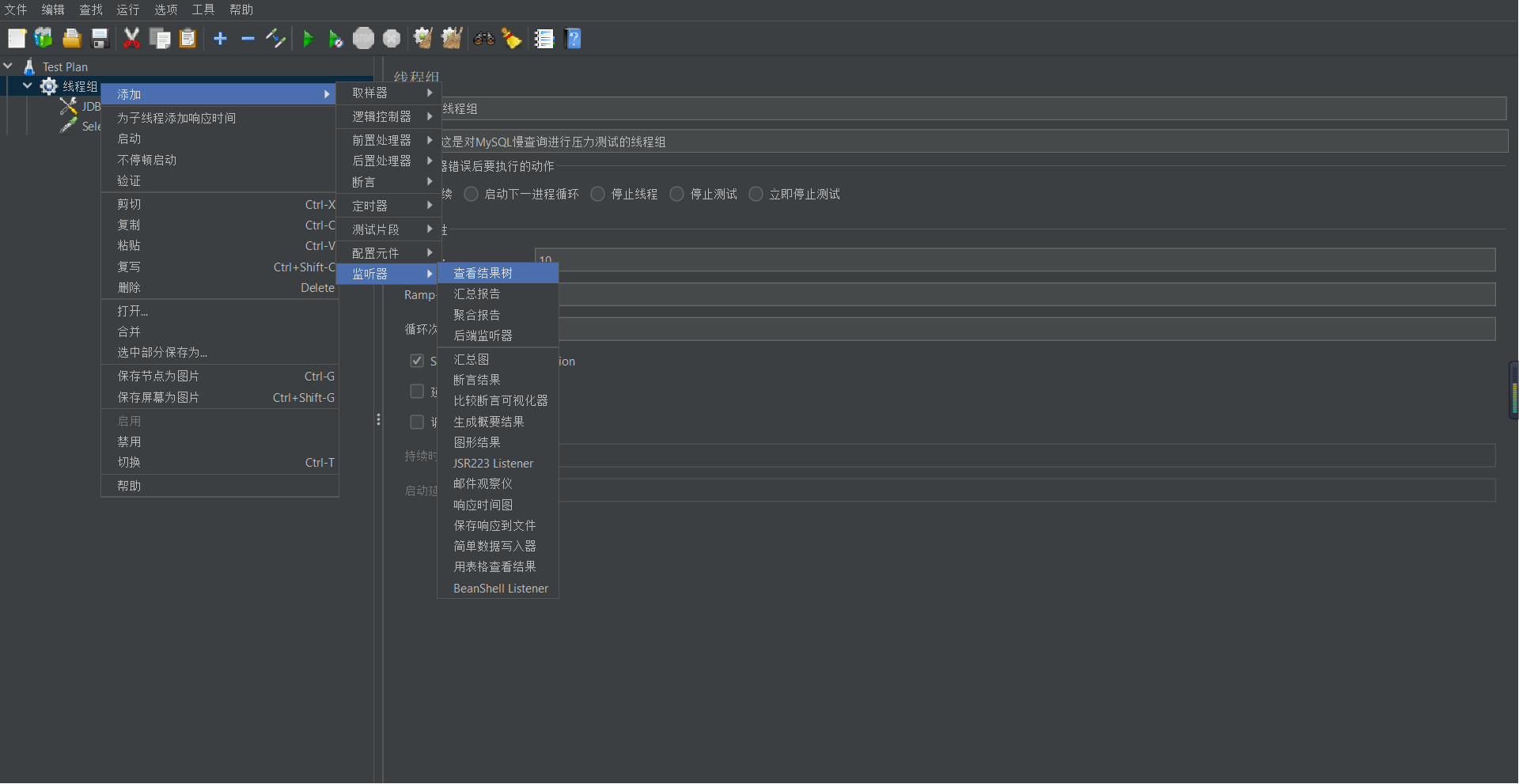Image resolution: width=1519 pixels, height=784 pixels.
Task: Choose 汇总报告 from the listener list
Action: [498, 294]
